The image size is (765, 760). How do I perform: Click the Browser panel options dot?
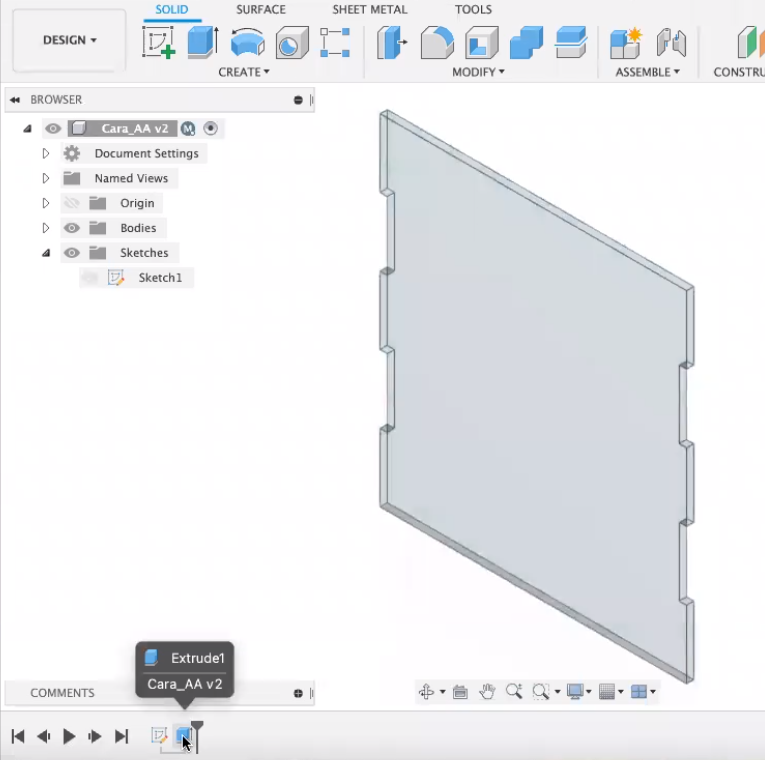(x=298, y=100)
